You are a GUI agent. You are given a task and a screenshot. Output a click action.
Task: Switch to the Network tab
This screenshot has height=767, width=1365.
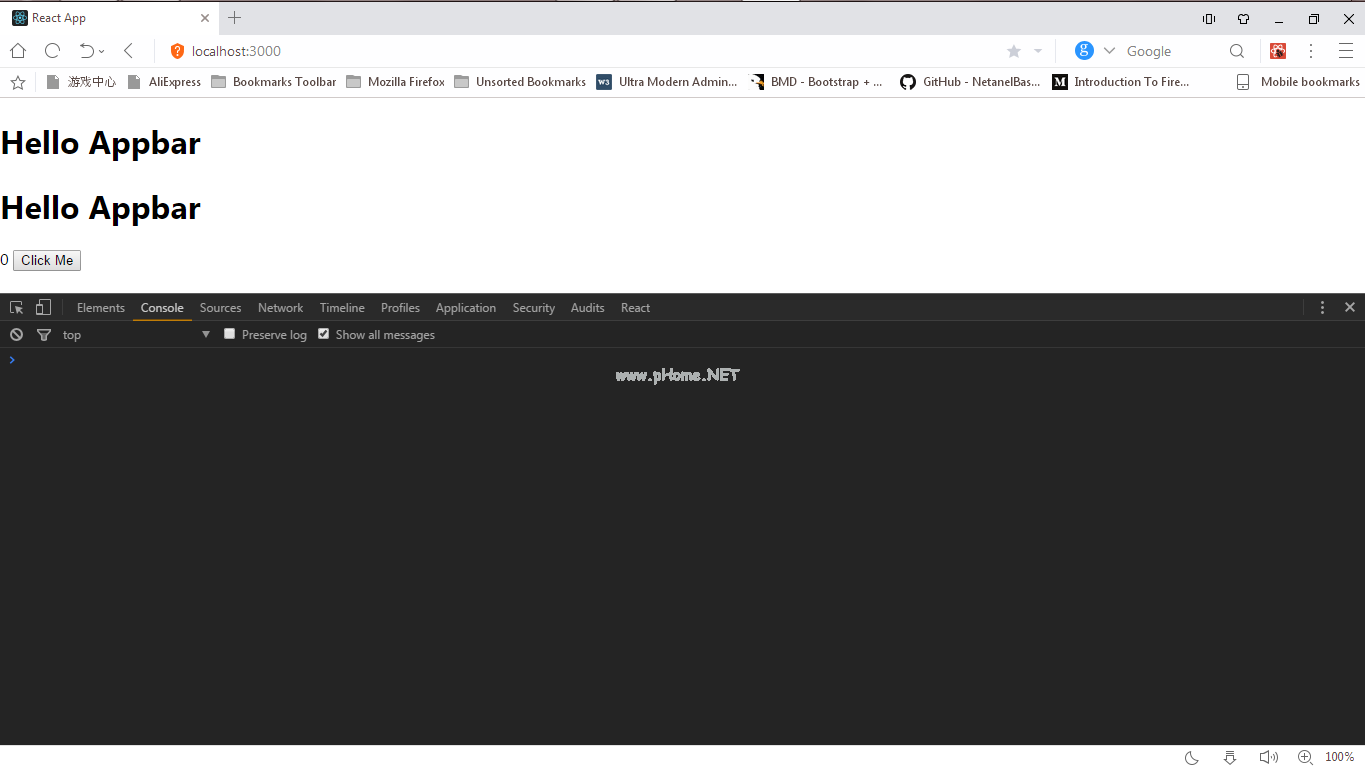[x=280, y=308]
